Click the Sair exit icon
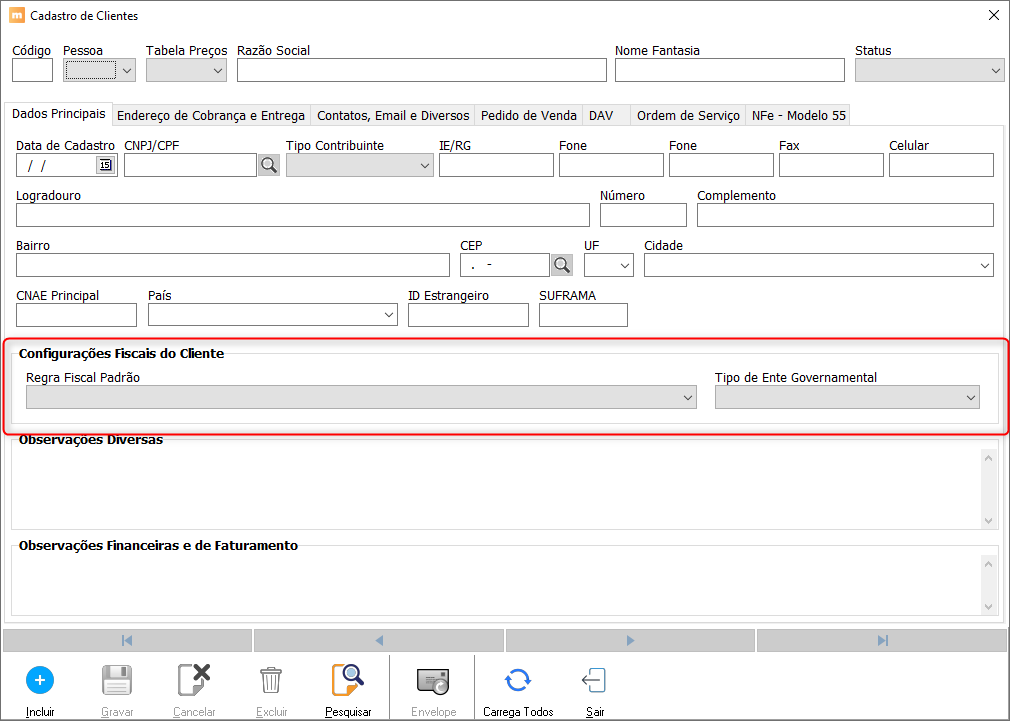Screen dimensions: 1010x721 (x=594, y=681)
